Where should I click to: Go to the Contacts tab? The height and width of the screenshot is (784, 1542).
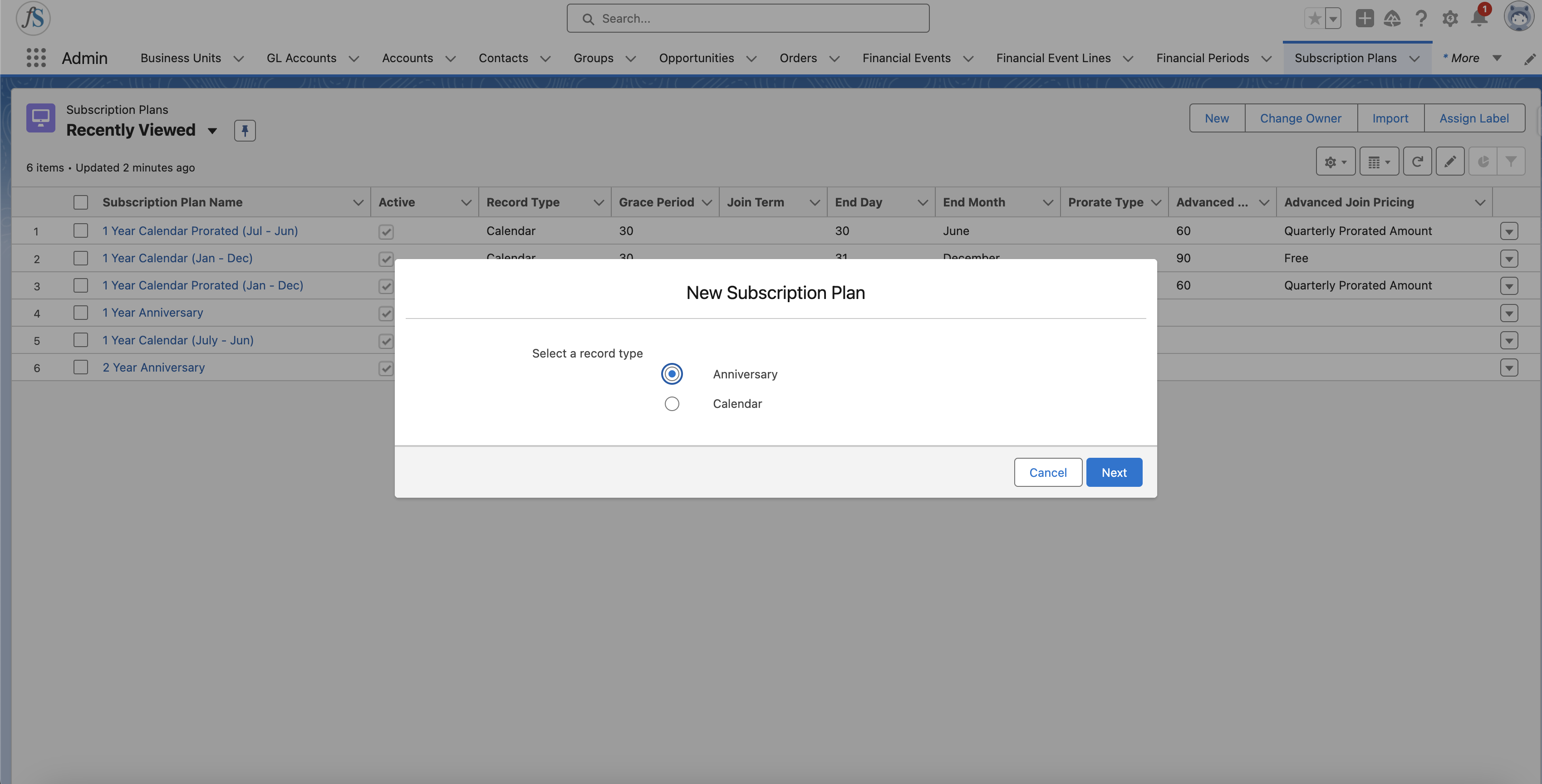[503, 58]
